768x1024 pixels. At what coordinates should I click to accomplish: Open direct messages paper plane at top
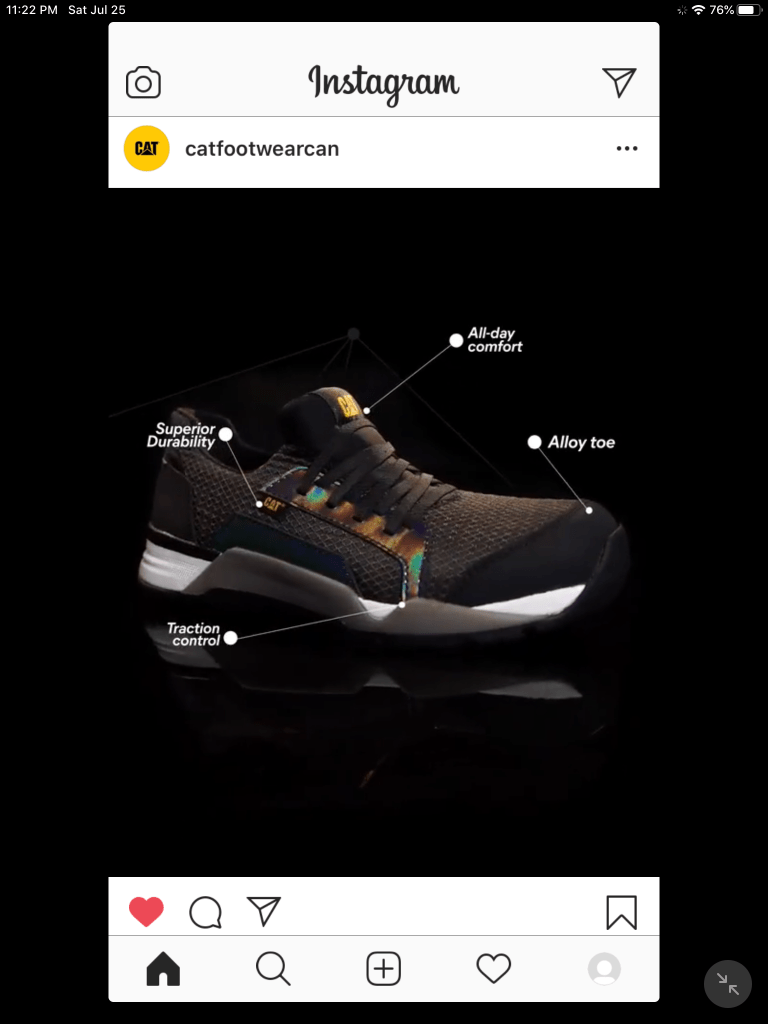point(619,82)
